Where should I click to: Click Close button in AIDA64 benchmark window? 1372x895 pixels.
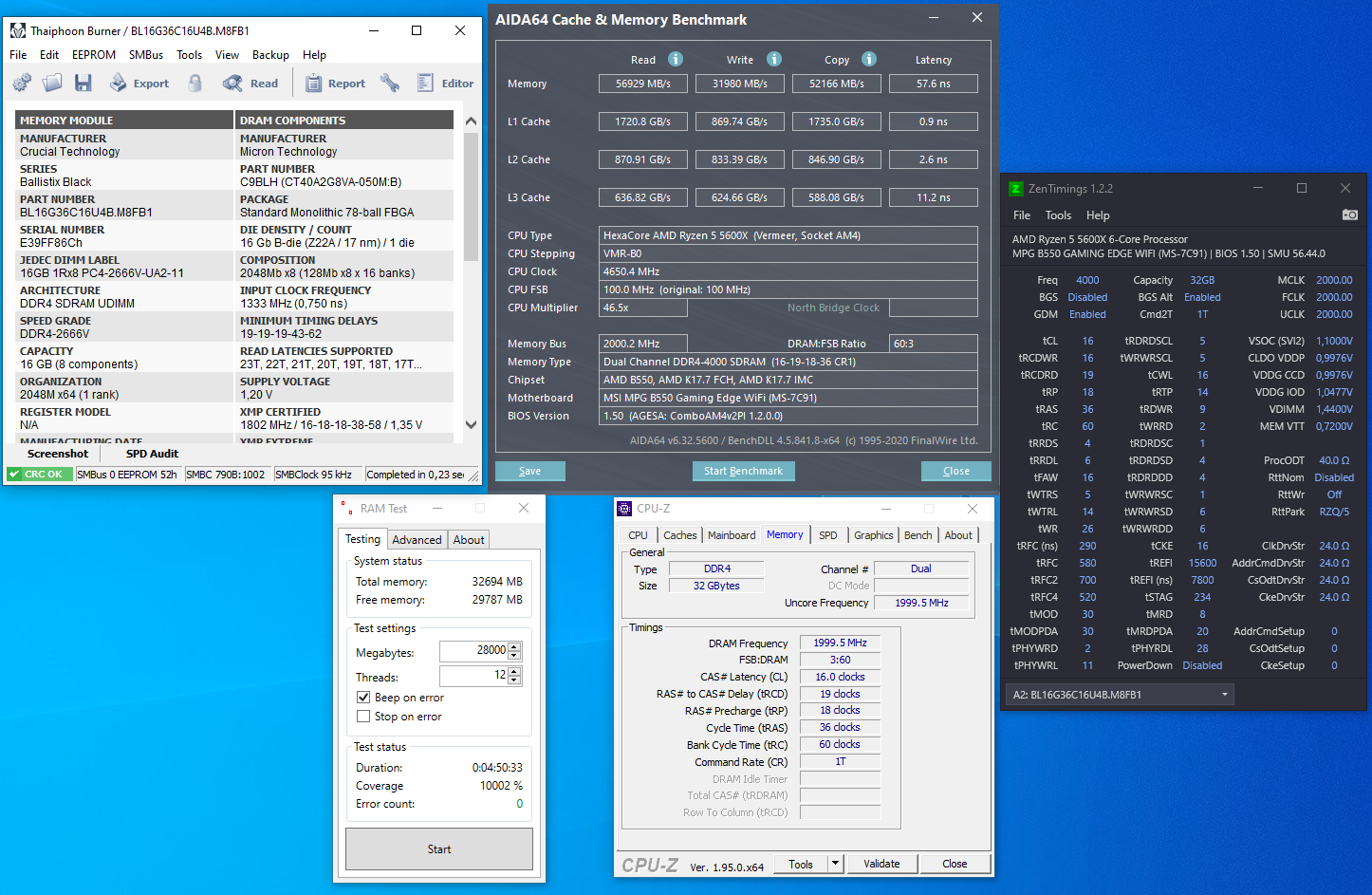coord(956,471)
